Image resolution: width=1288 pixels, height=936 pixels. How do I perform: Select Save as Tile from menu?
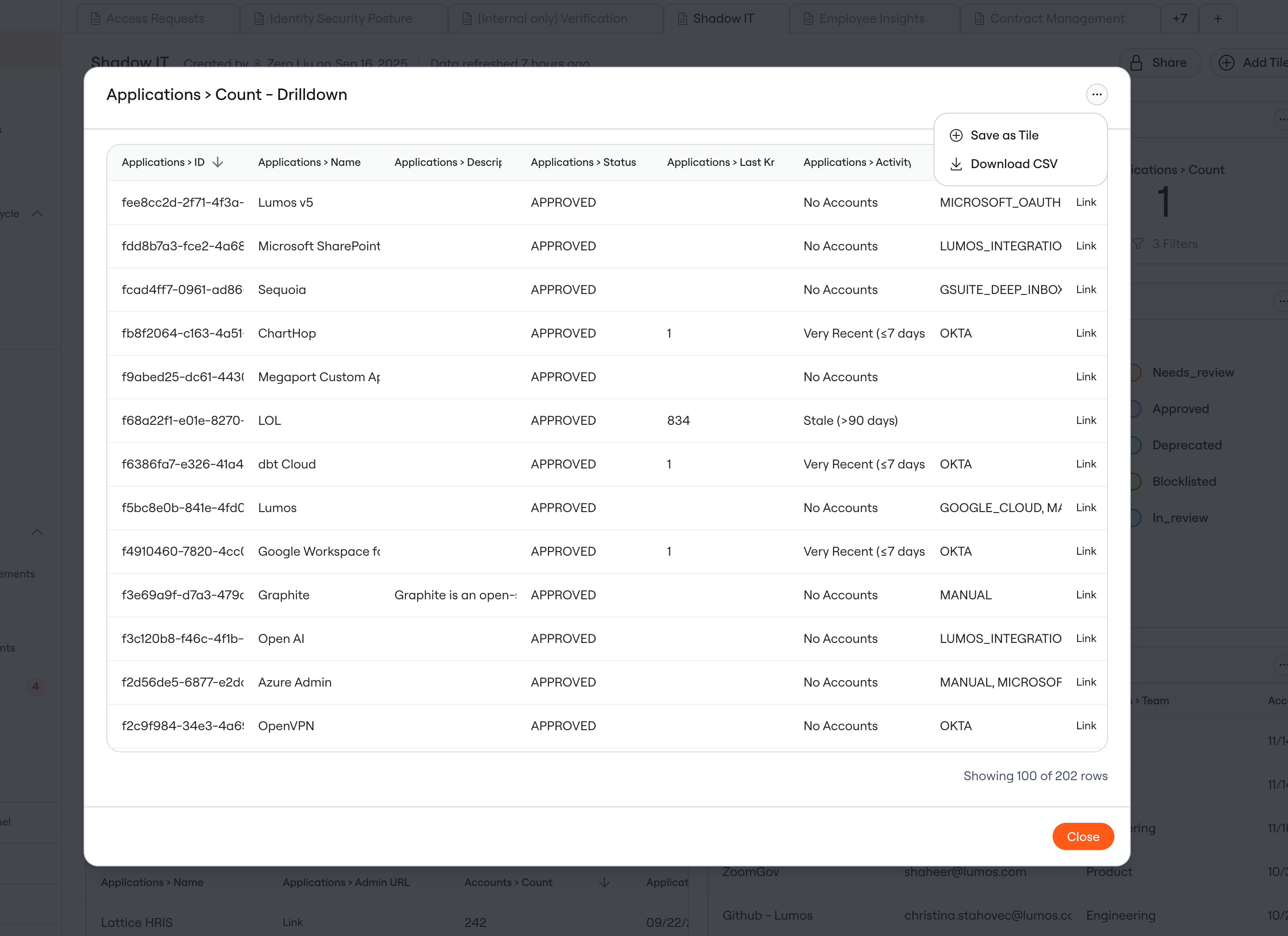1004,135
